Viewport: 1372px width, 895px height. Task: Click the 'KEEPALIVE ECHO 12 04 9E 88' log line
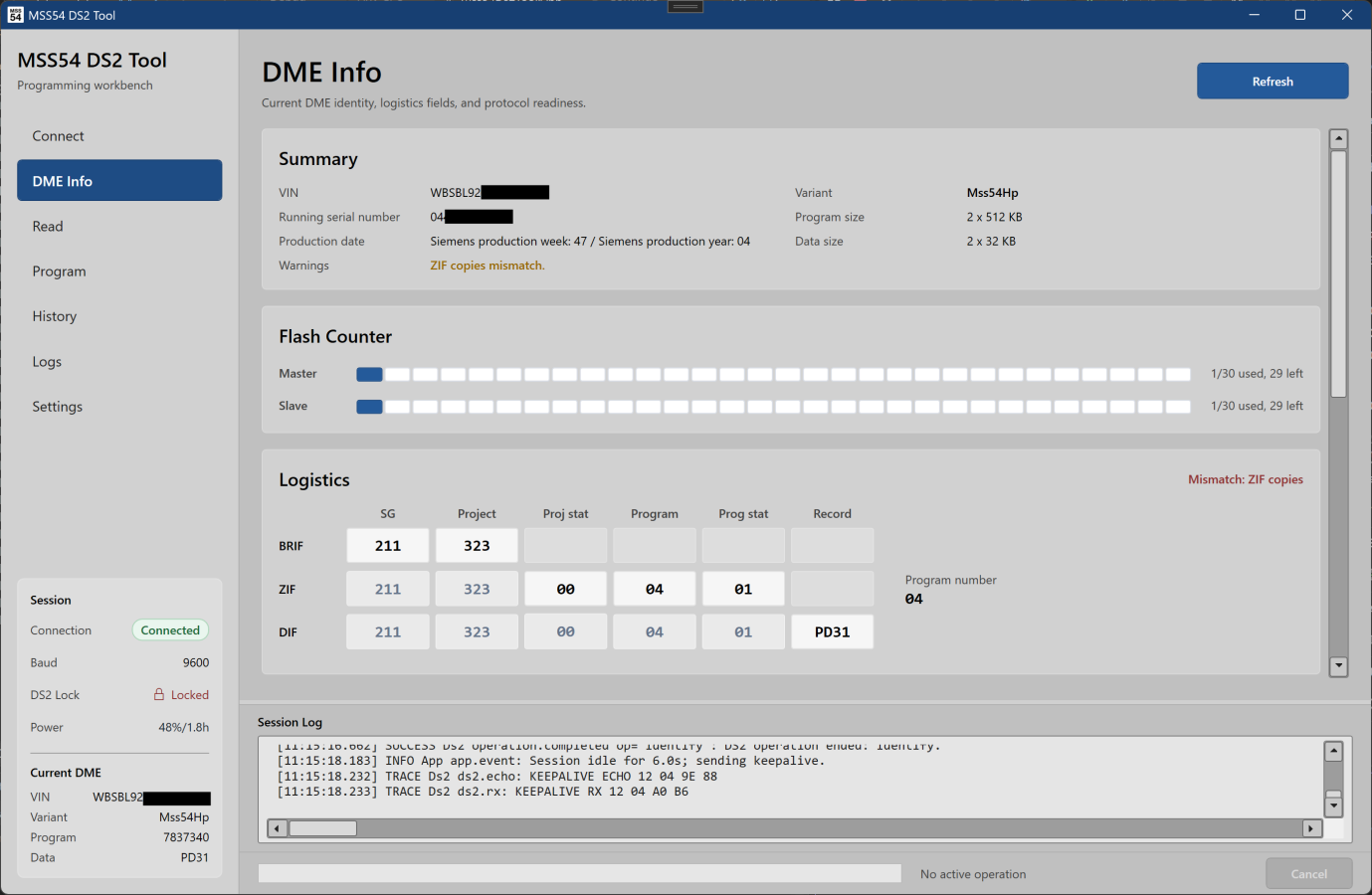tap(497, 777)
